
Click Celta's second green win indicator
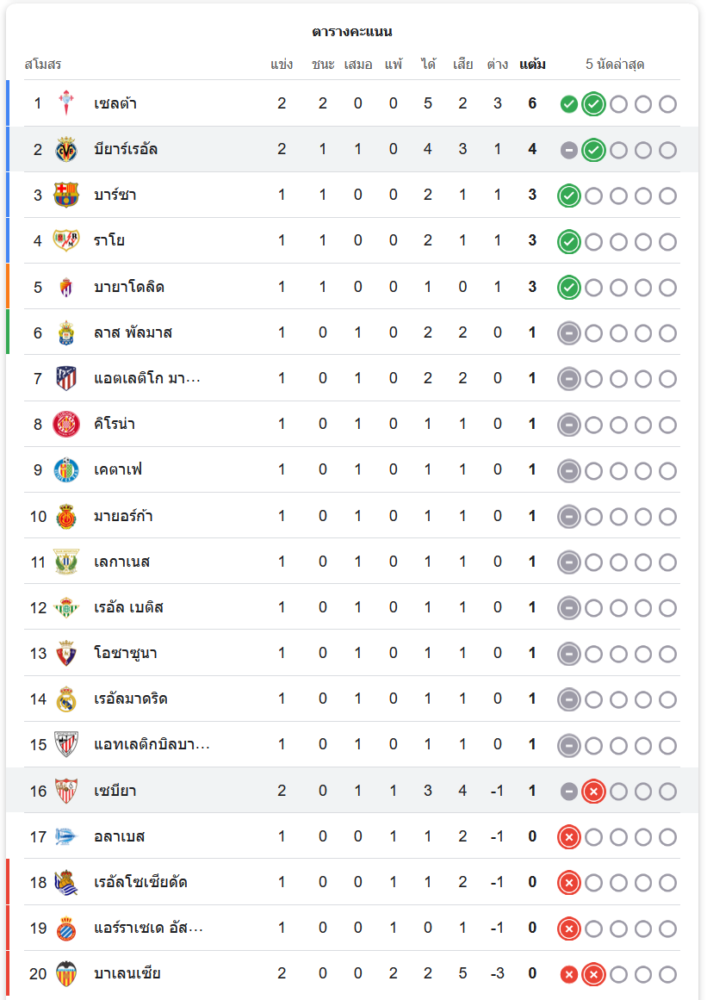point(593,103)
